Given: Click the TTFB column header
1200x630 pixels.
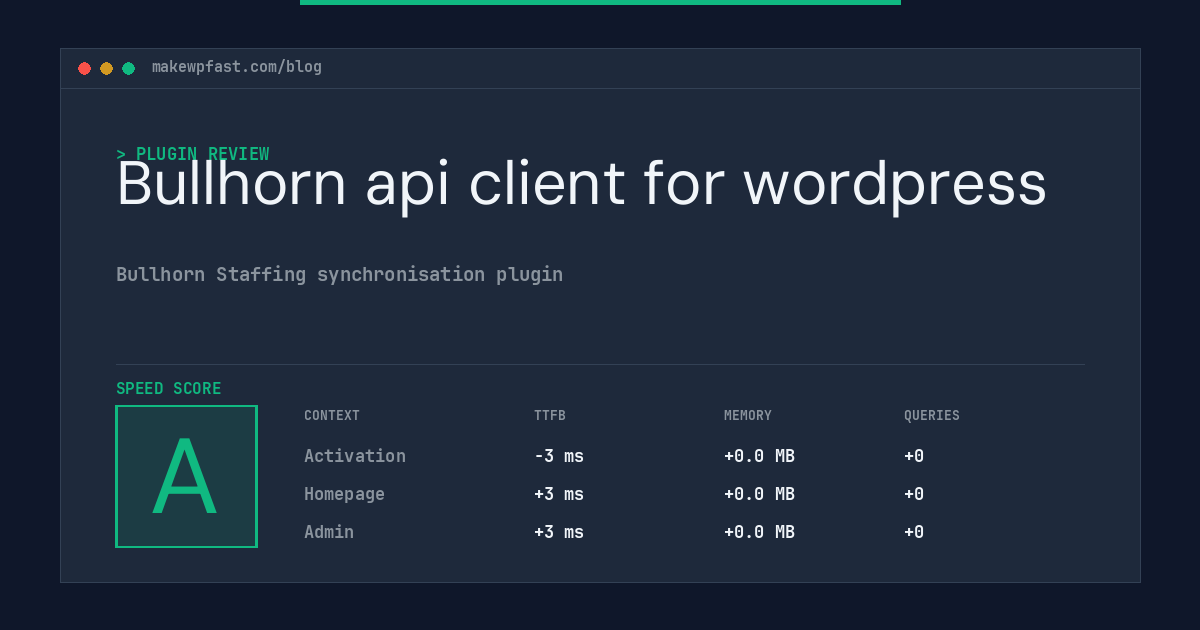Looking at the screenshot, I should pyautogui.click(x=550, y=415).
